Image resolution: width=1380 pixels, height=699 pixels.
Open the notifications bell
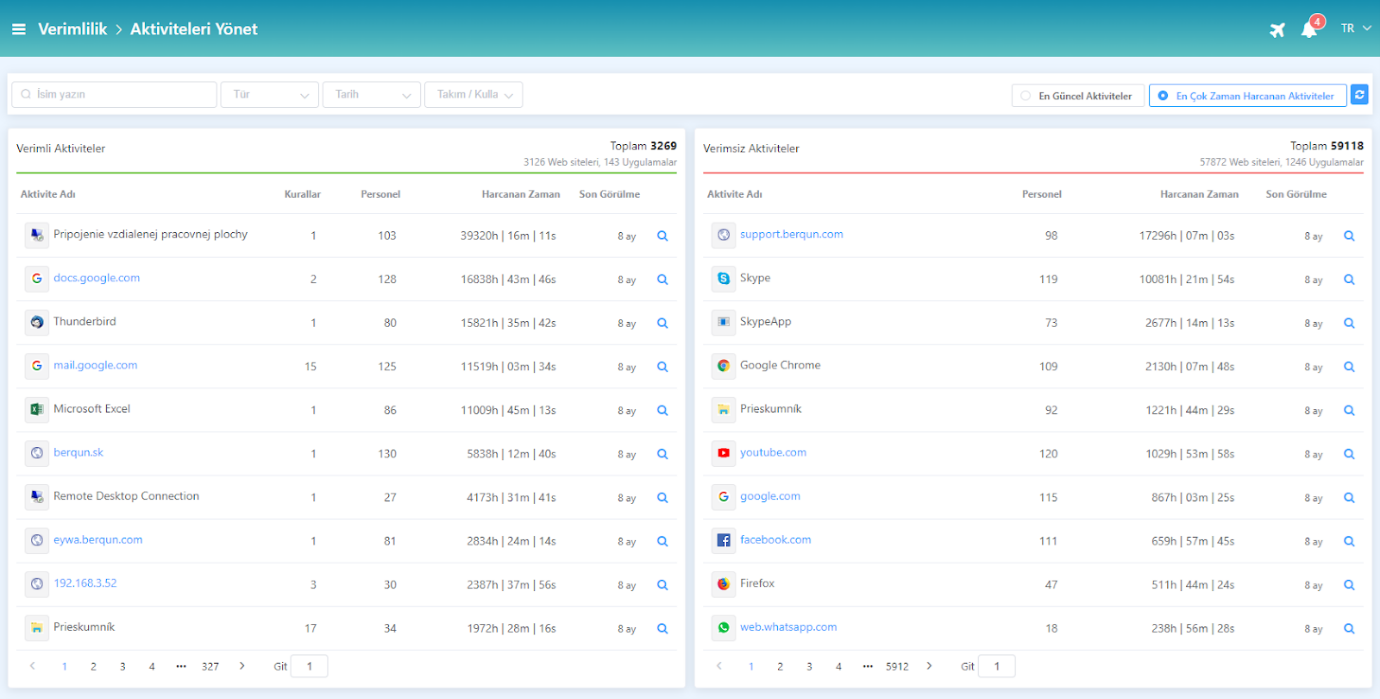(1308, 30)
